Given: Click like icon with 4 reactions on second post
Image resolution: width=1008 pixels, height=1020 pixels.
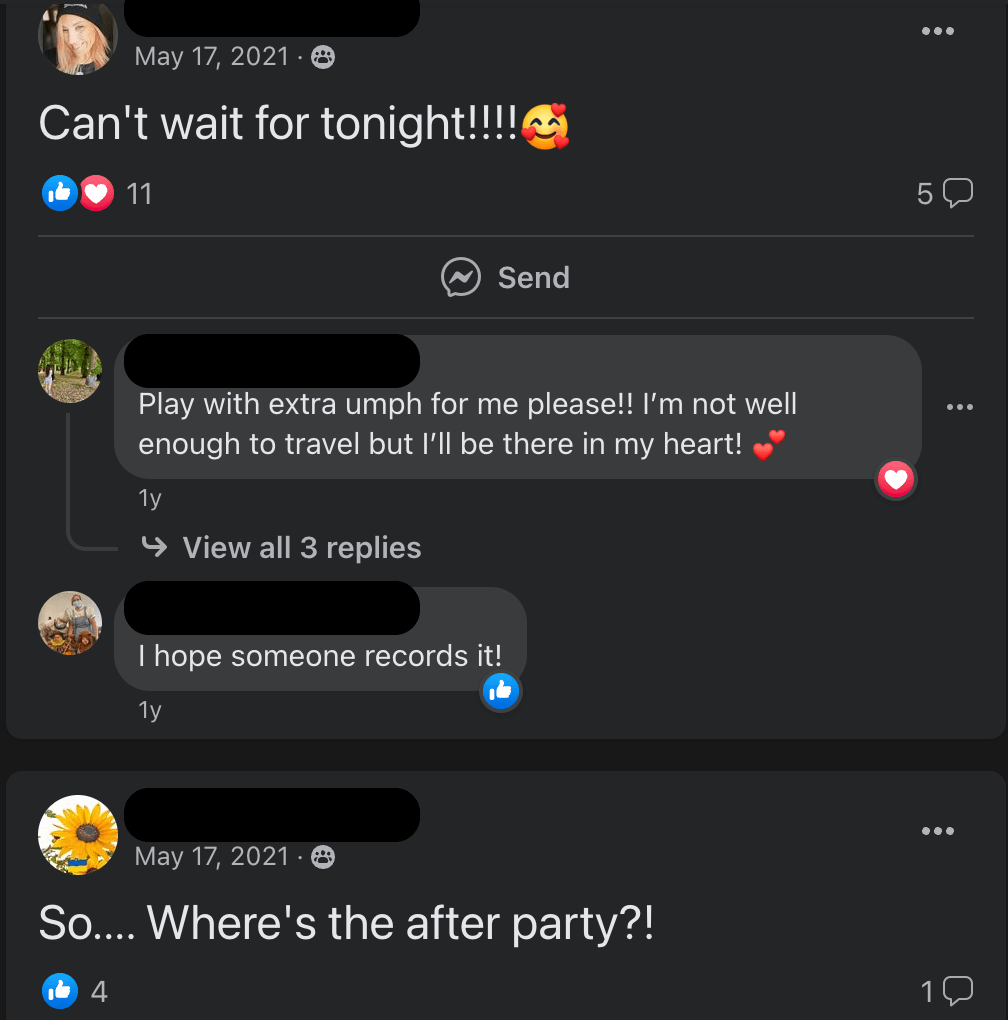Looking at the screenshot, I should pos(60,991).
